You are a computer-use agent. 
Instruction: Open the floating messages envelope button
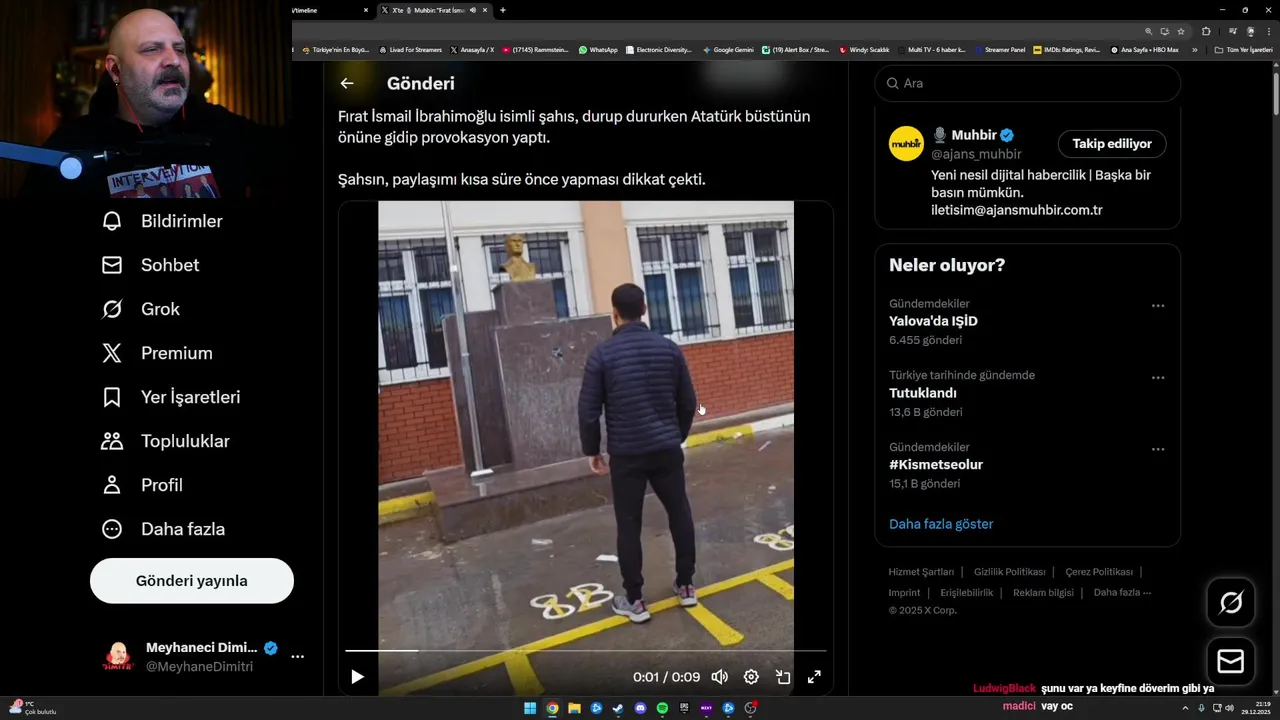click(1231, 662)
